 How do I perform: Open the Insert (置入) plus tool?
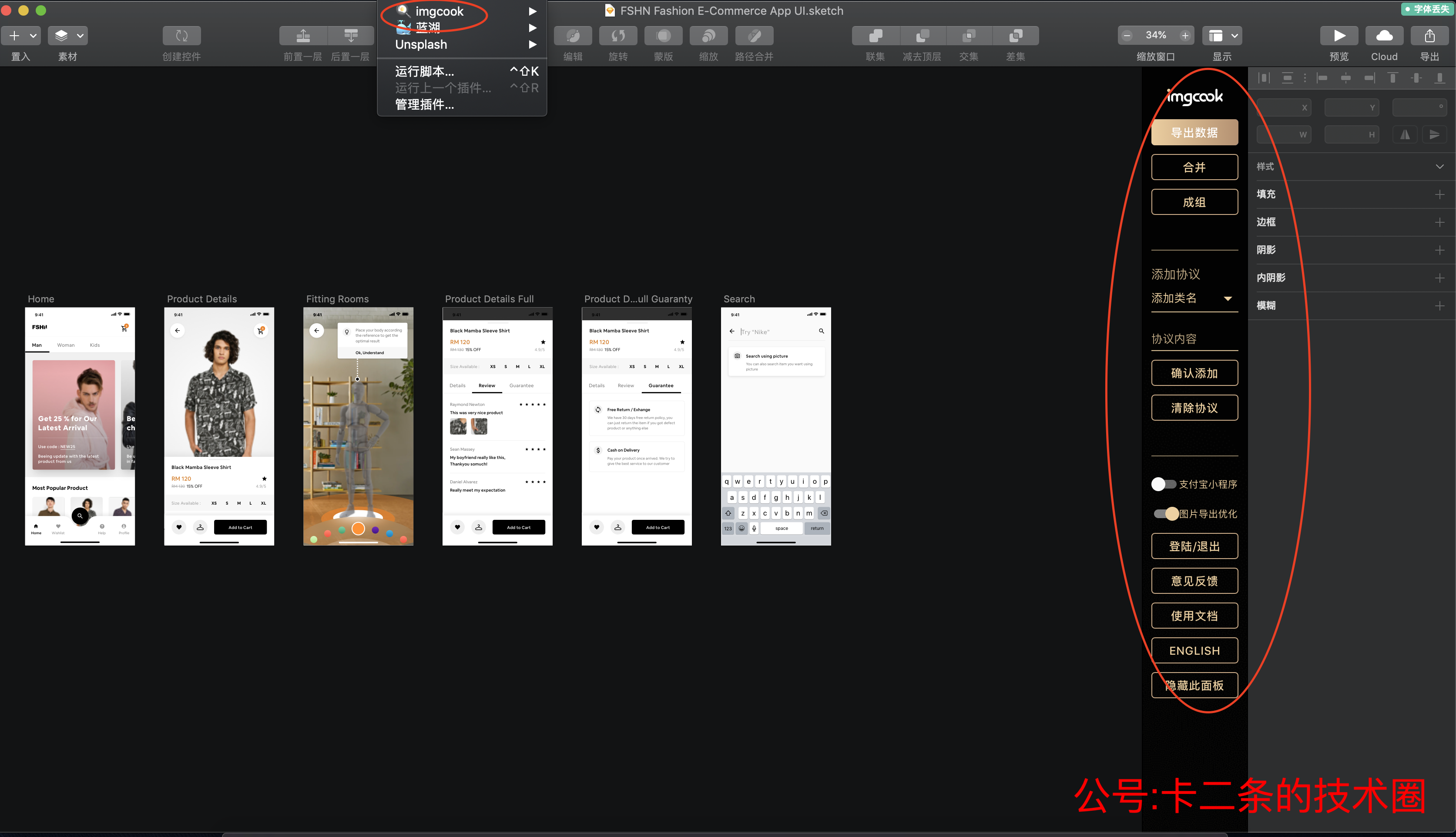(14, 36)
